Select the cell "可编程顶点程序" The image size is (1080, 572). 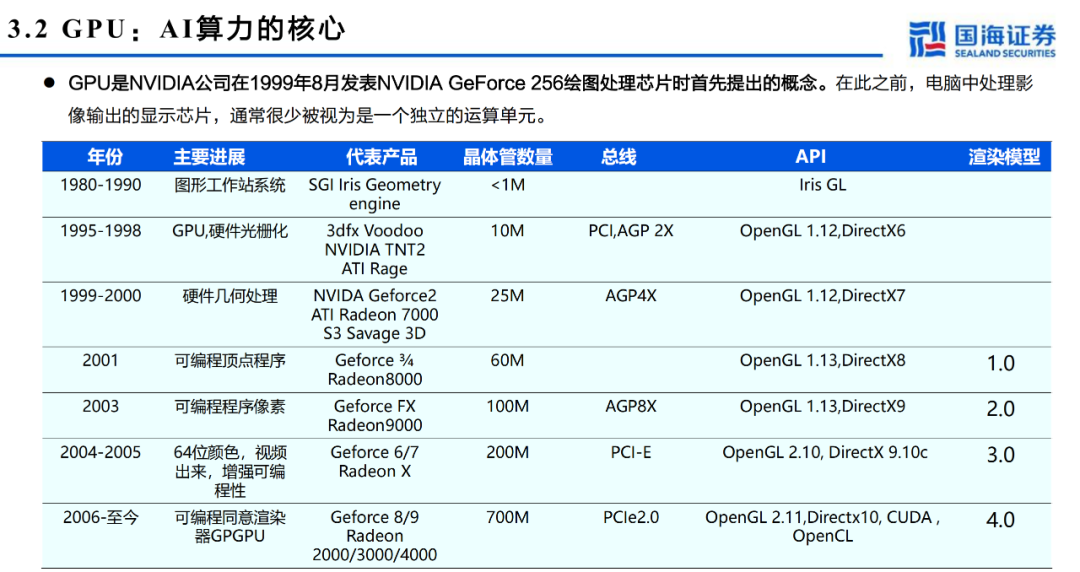229,361
